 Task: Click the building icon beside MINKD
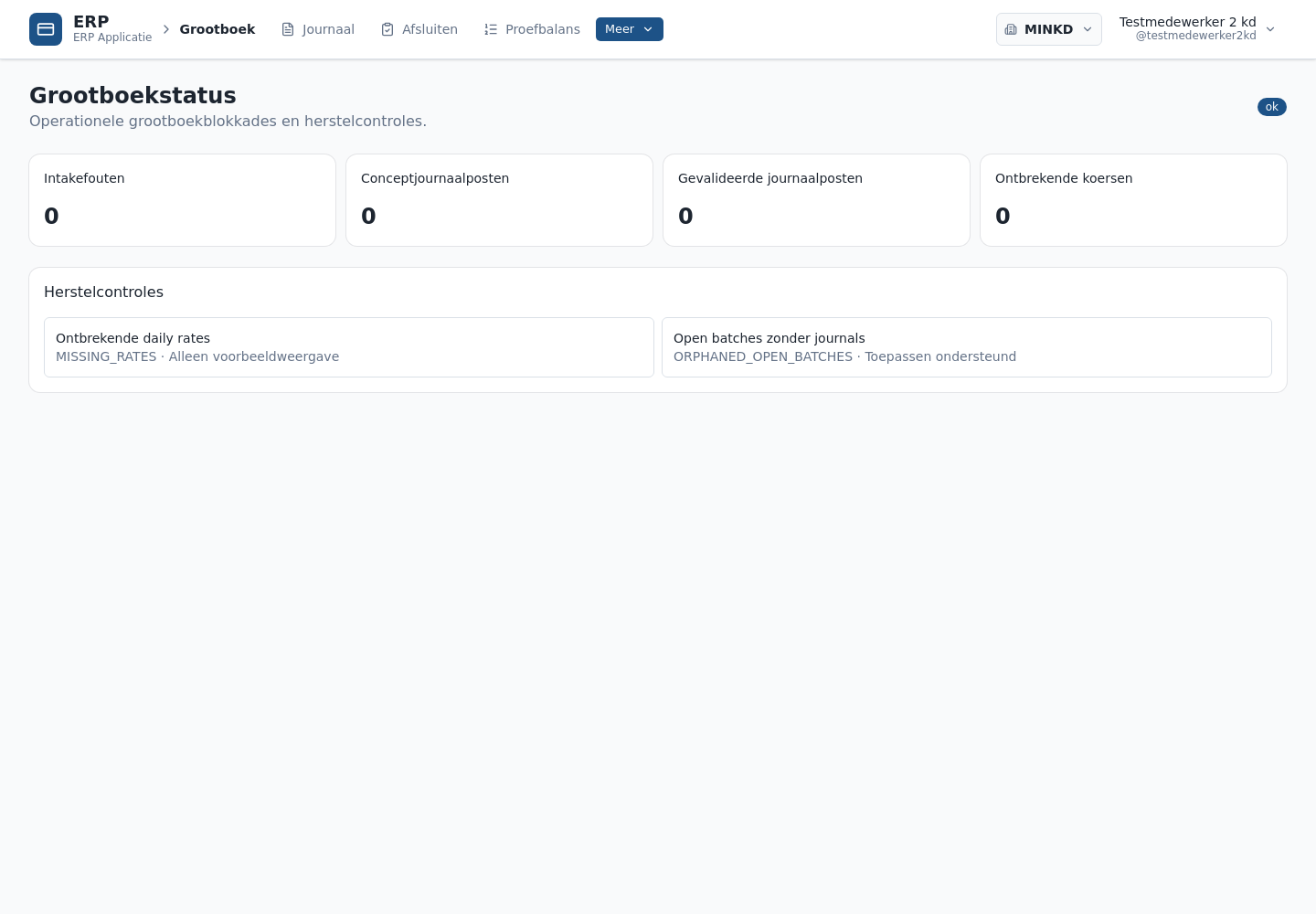[1011, 29]
